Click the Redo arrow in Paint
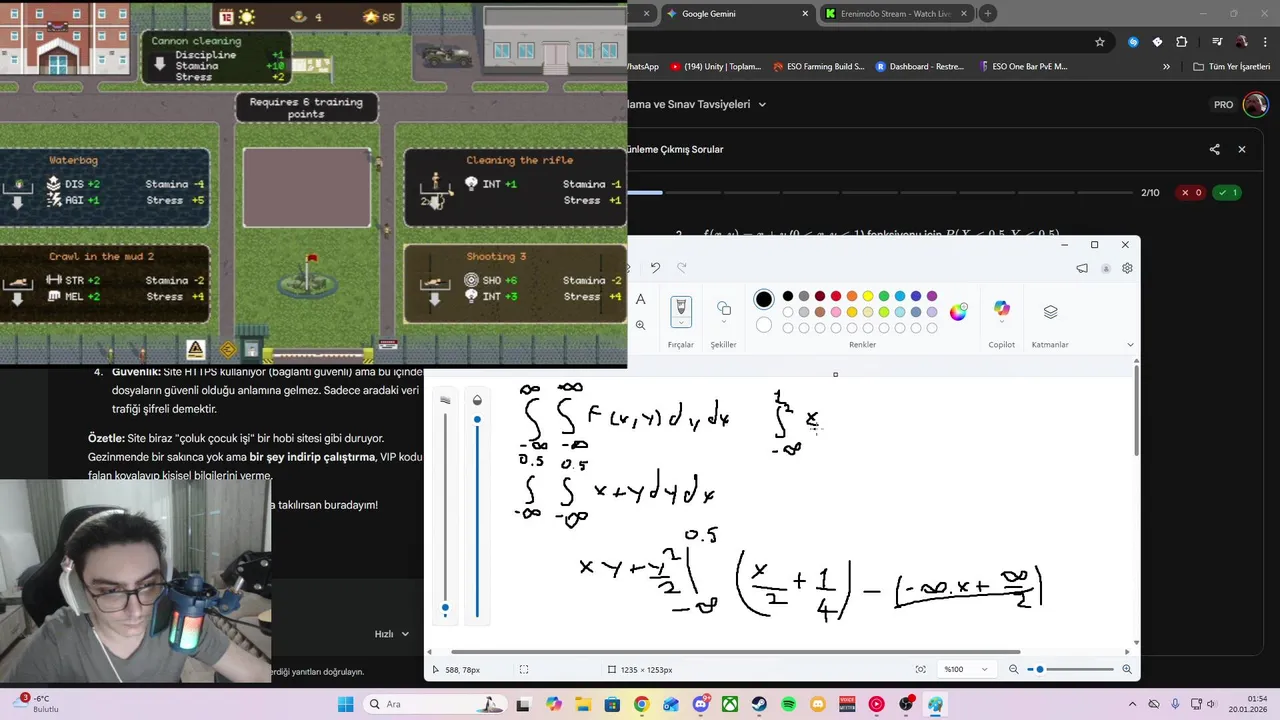 tap(682, 268)
